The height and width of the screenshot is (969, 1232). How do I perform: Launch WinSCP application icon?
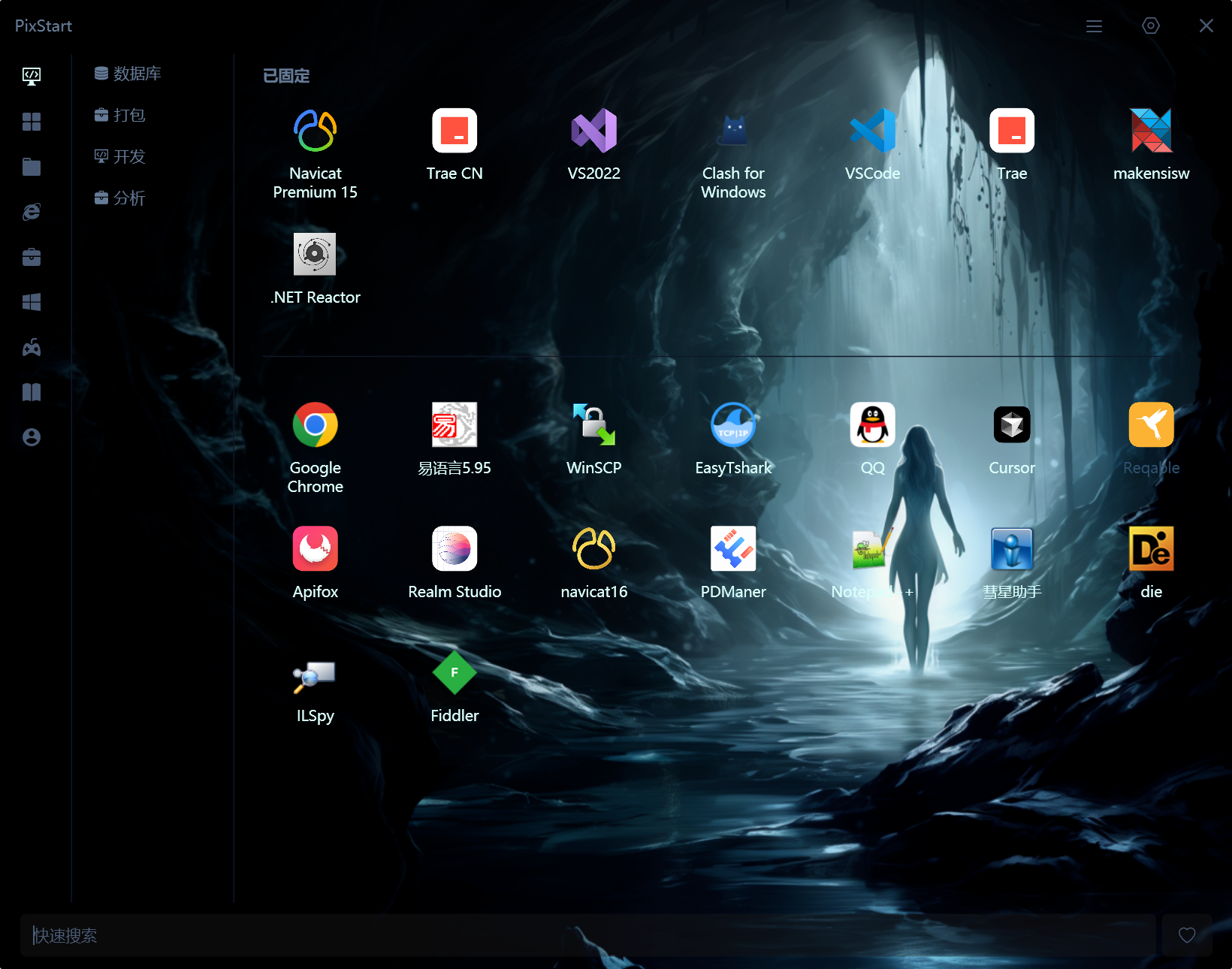coord(593,425)
